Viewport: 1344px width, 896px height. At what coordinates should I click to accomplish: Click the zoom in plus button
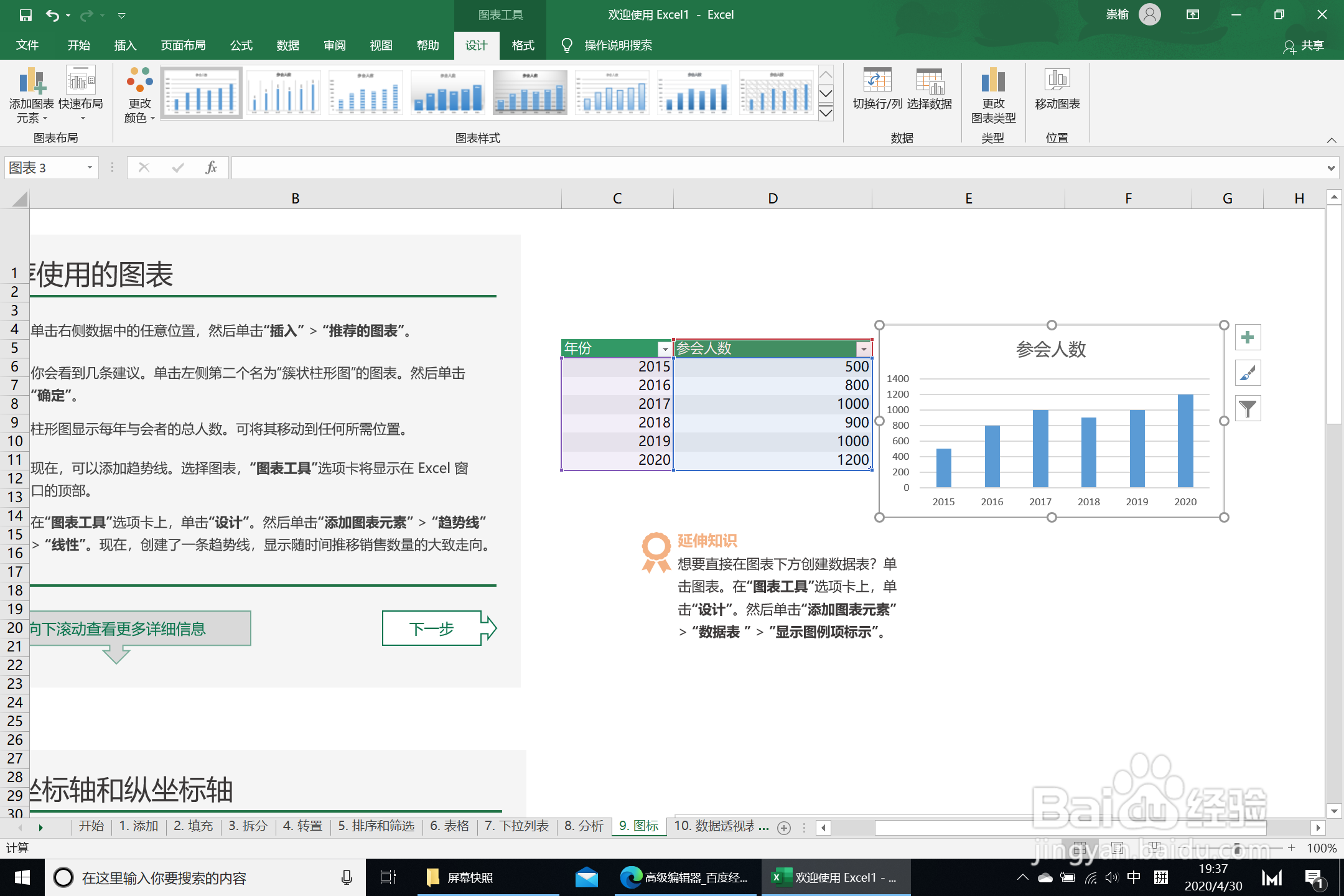coord(1291,847)
